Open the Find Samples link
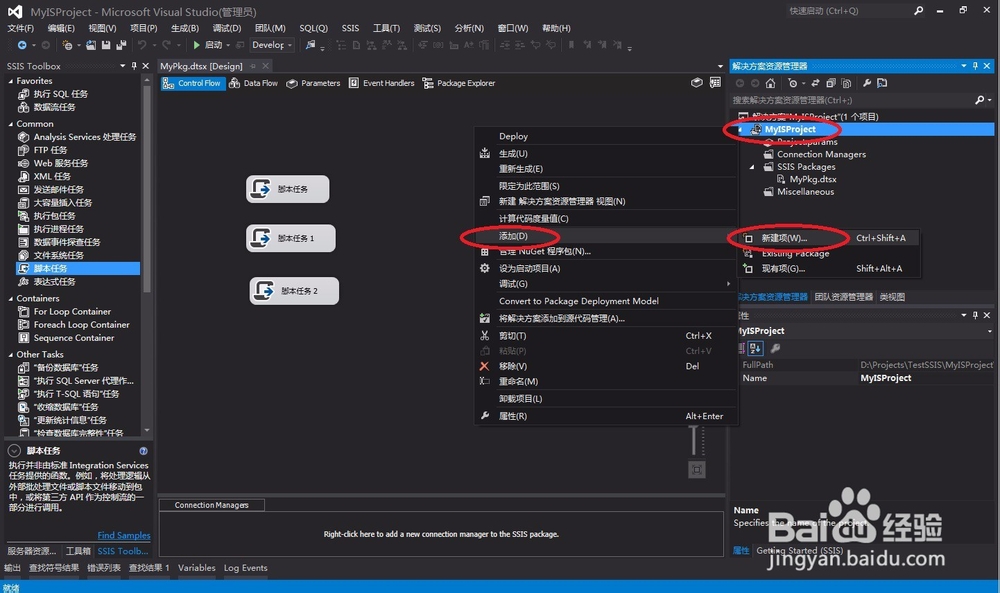The height and width of the screenshot is (593, 1000). [124, 535]
